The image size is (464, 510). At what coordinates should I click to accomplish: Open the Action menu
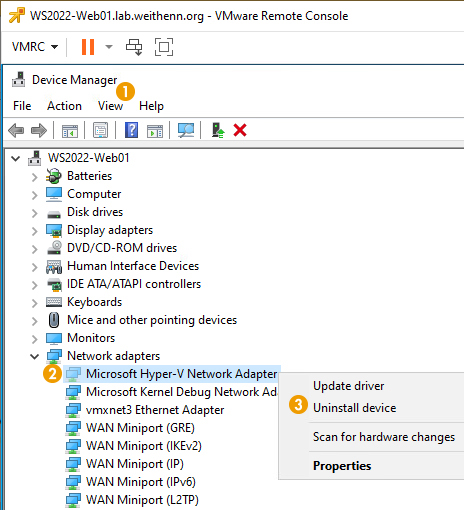(x=64, y=106)
